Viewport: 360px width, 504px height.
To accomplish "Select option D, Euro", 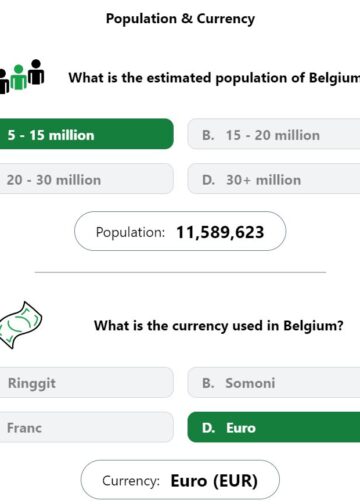I will pyautogui.click(x=274, y=427).
